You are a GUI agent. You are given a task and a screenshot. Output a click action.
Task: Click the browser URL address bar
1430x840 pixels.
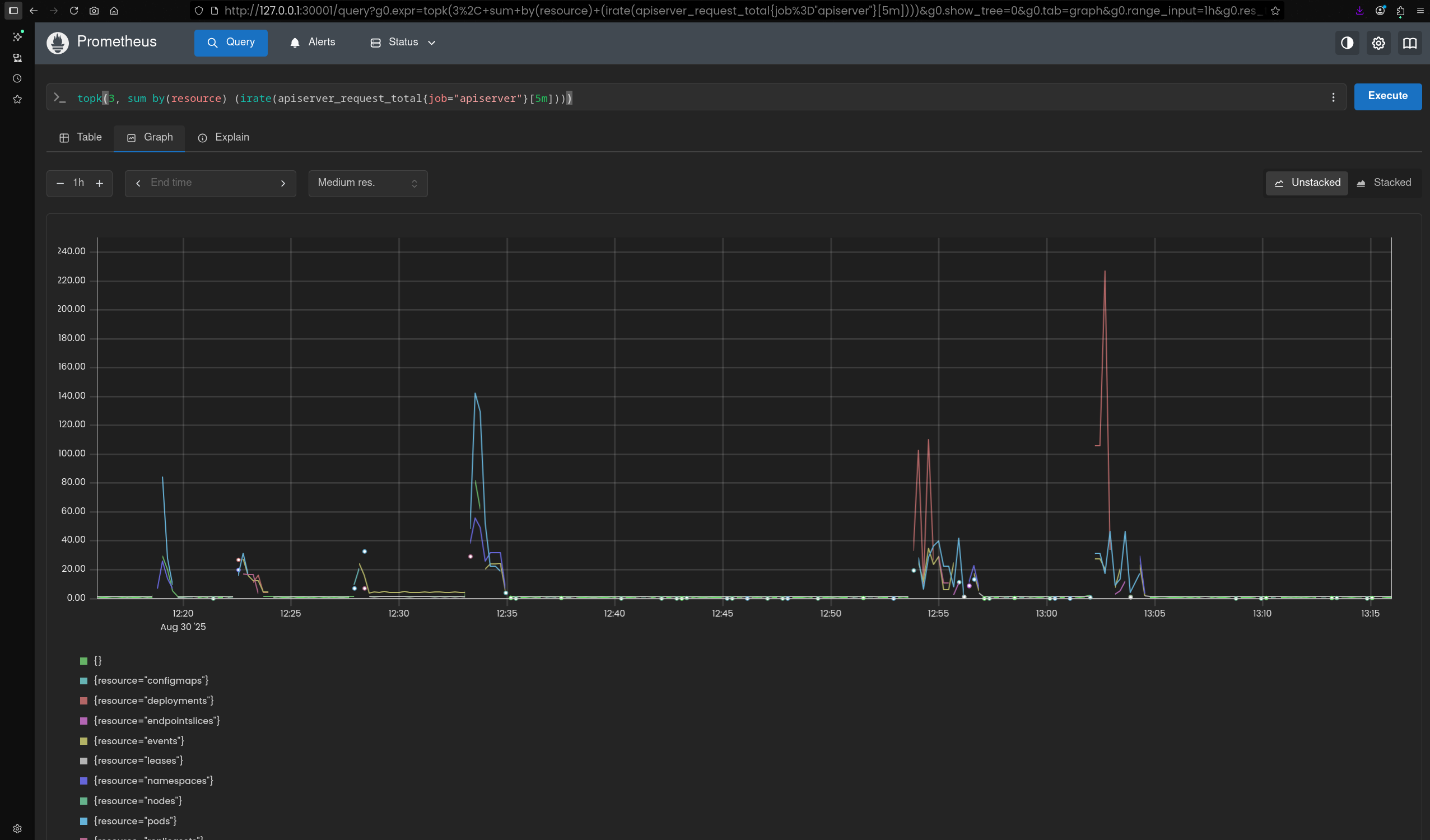click(738, 11)
